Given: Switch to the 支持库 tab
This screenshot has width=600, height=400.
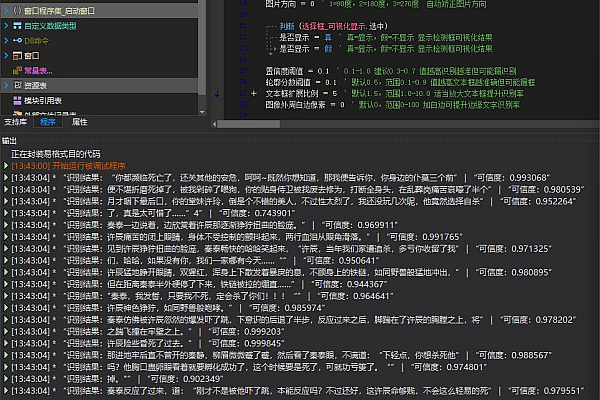Looking at the screenshot, I should tap(15, 122).
